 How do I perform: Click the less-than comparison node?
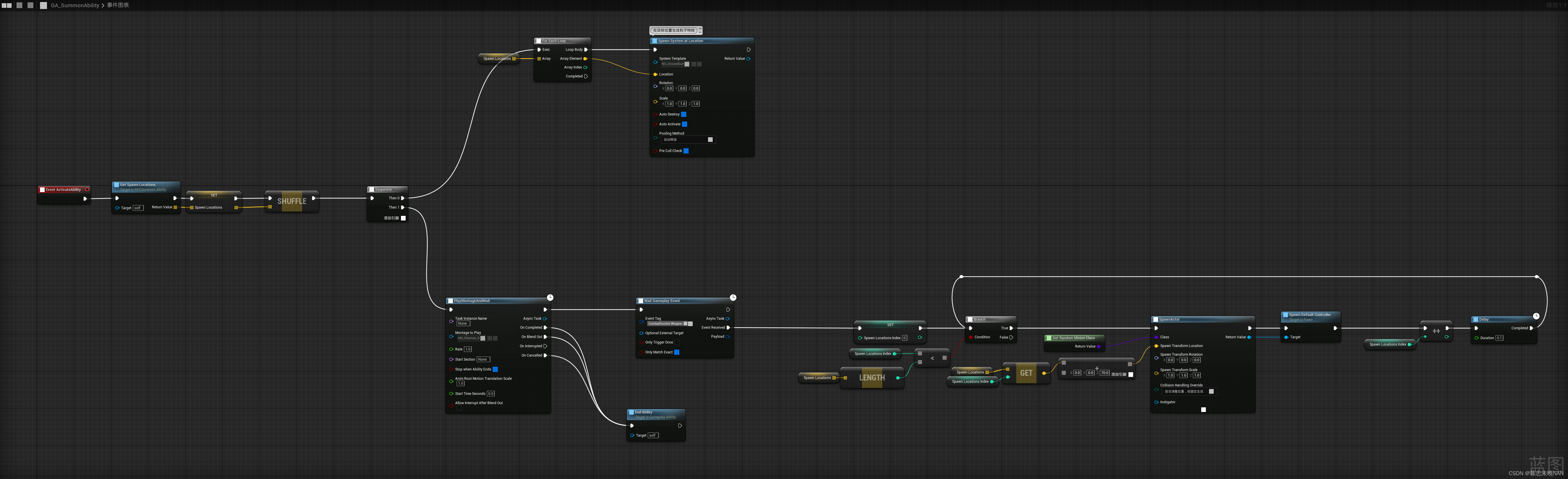[932, 358]
